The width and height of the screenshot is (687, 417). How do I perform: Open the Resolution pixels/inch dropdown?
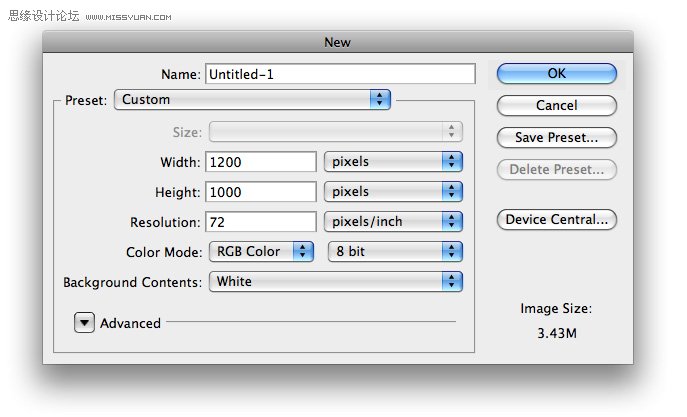(x=393, y=222)
